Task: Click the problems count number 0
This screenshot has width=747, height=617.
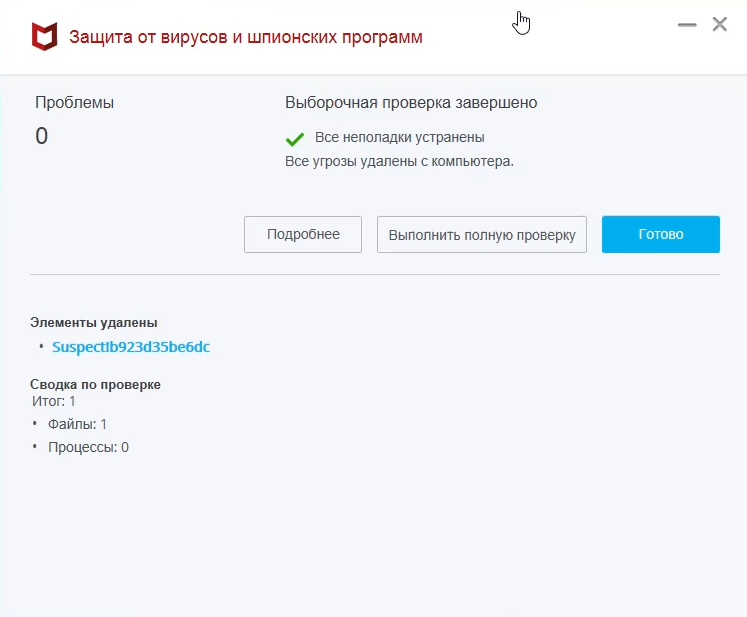Action: pyautogui.click(x=42, y=136)
